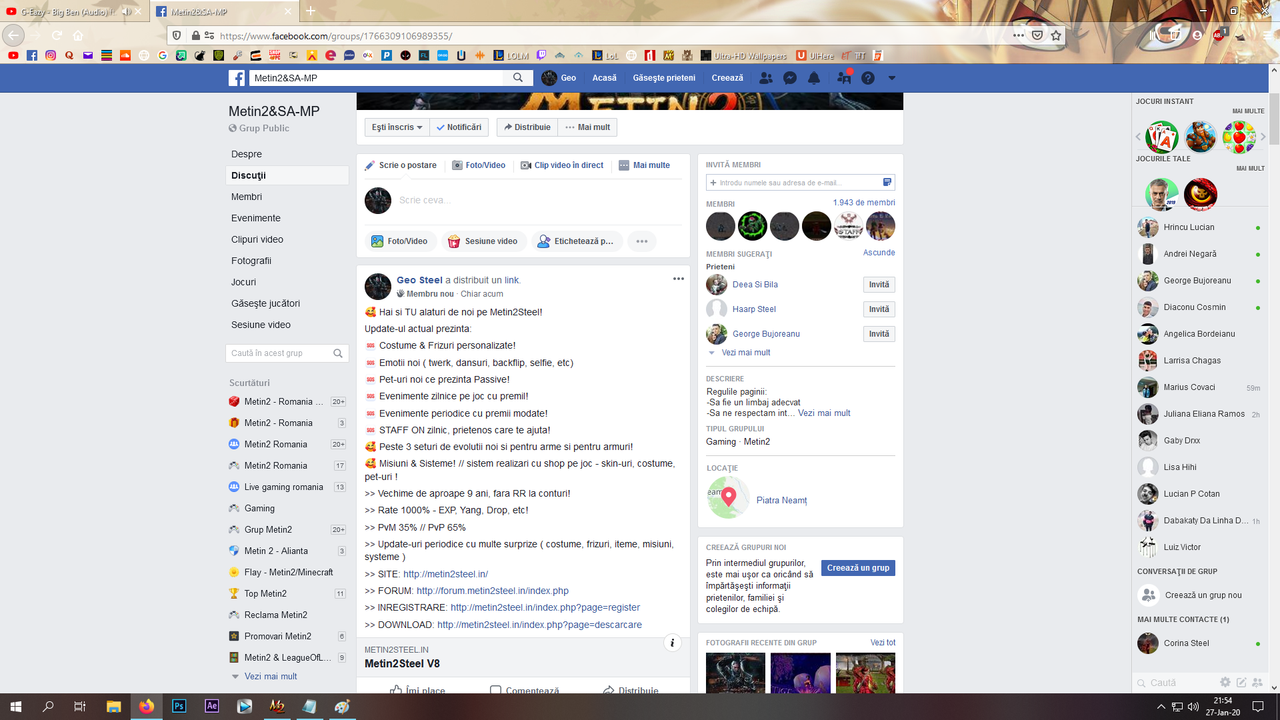The height and width of the screenshot is (720, 1280).
Task: Invite Haarp Steel to the group
Action: pos(879,309)
